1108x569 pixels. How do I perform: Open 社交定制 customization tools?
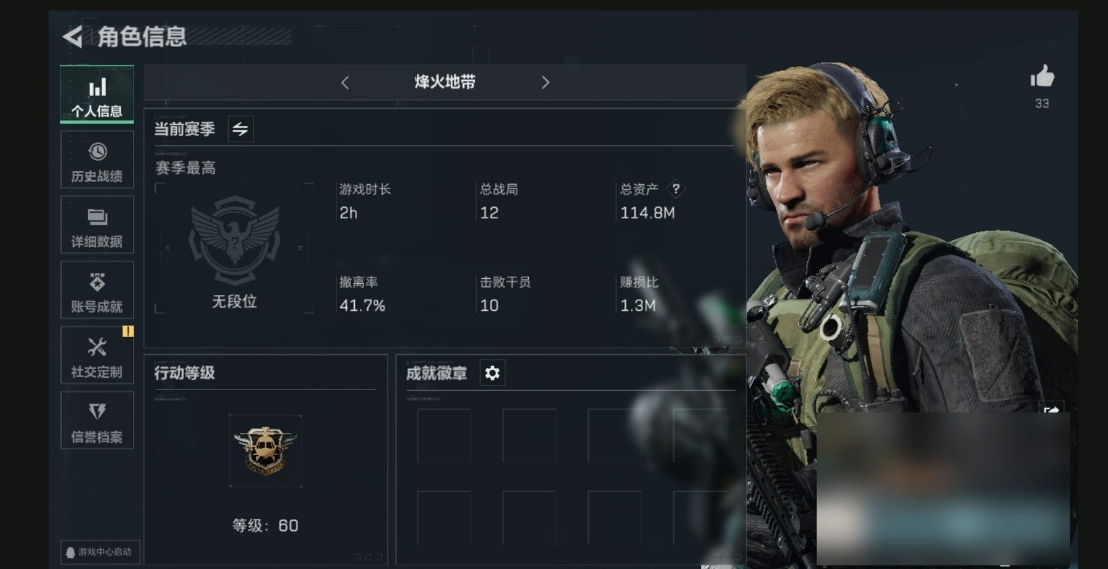[97, 355]
